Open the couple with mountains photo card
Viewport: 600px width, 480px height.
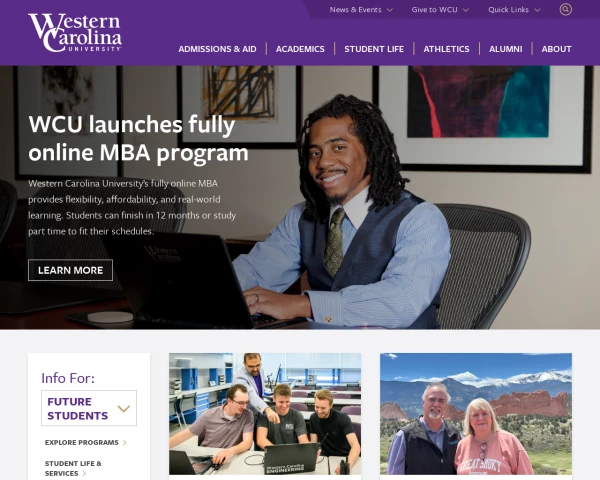coord(476,414)
